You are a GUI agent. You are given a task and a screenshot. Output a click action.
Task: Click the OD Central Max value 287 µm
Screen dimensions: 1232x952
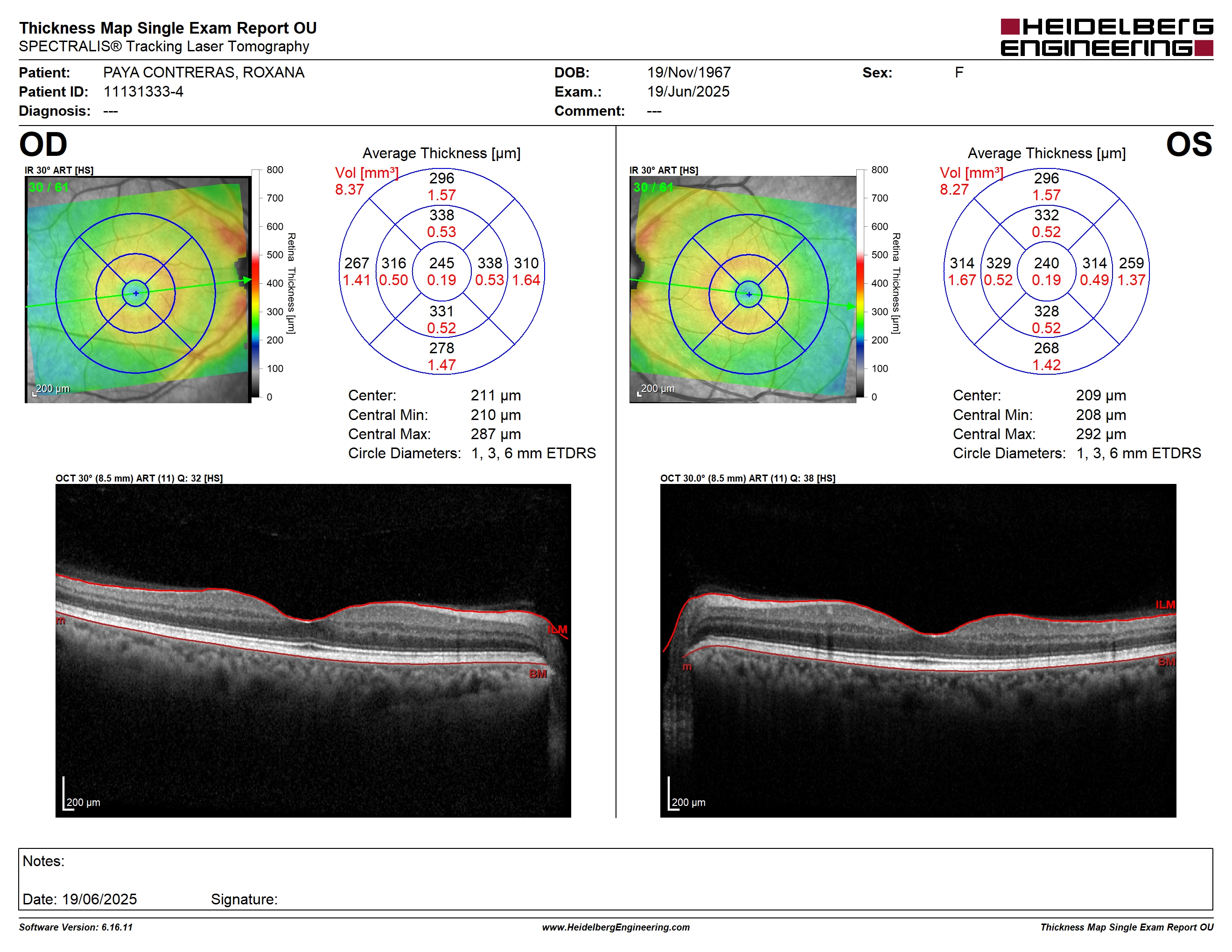tap(496, 434)
